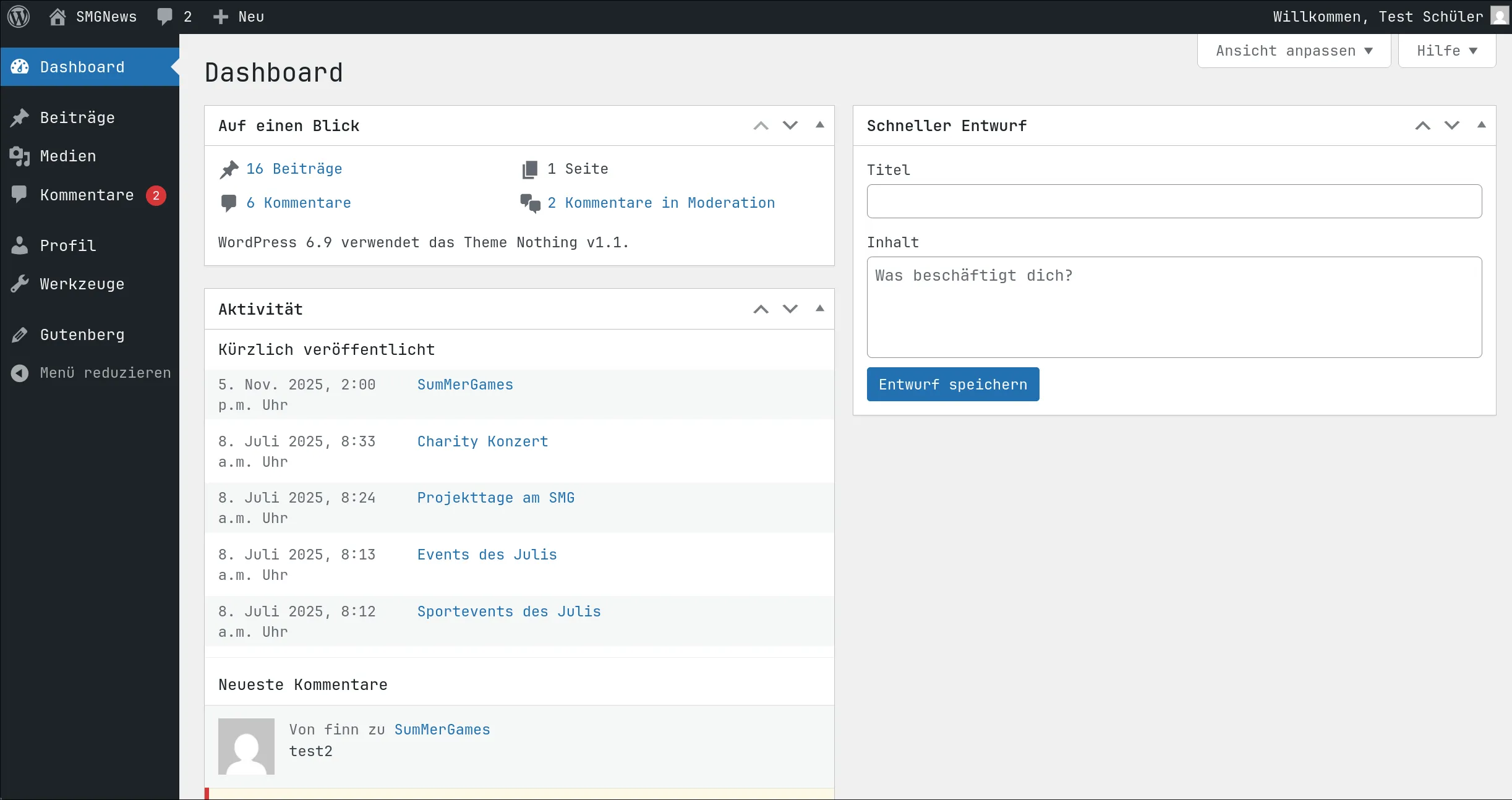
Task: Click the Gutenberg pencil icon
Action: pos(20,334)
